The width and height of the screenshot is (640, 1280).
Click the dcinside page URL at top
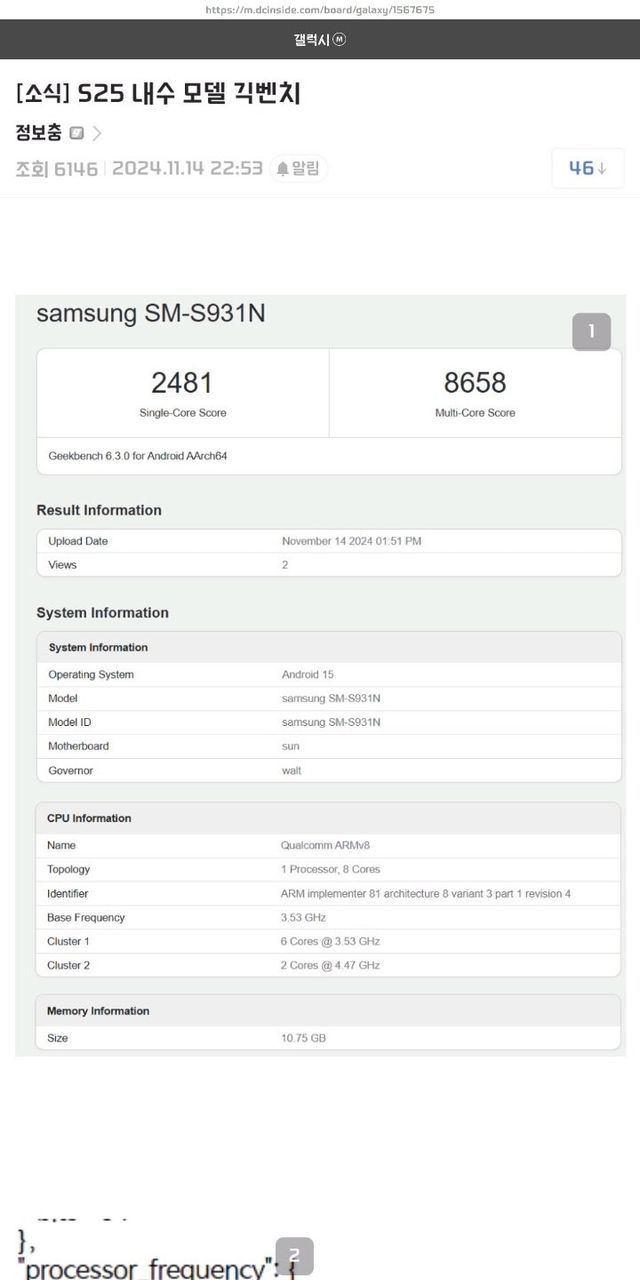click(320, 10)
